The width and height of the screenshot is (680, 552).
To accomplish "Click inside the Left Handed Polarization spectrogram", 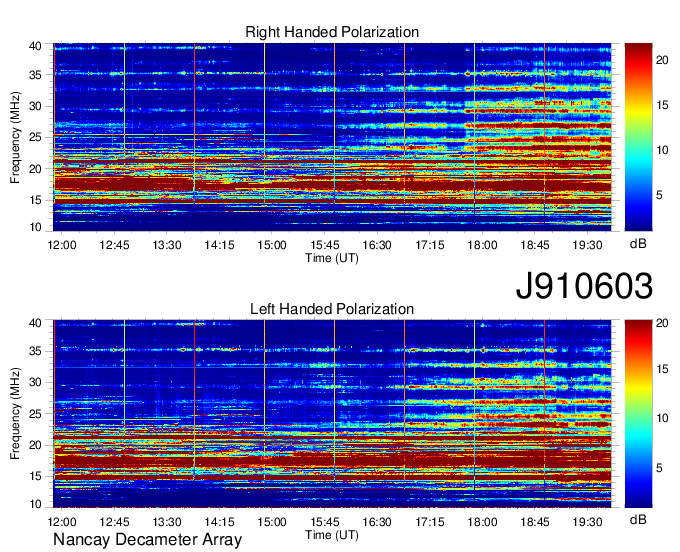I will click(332, 414).
